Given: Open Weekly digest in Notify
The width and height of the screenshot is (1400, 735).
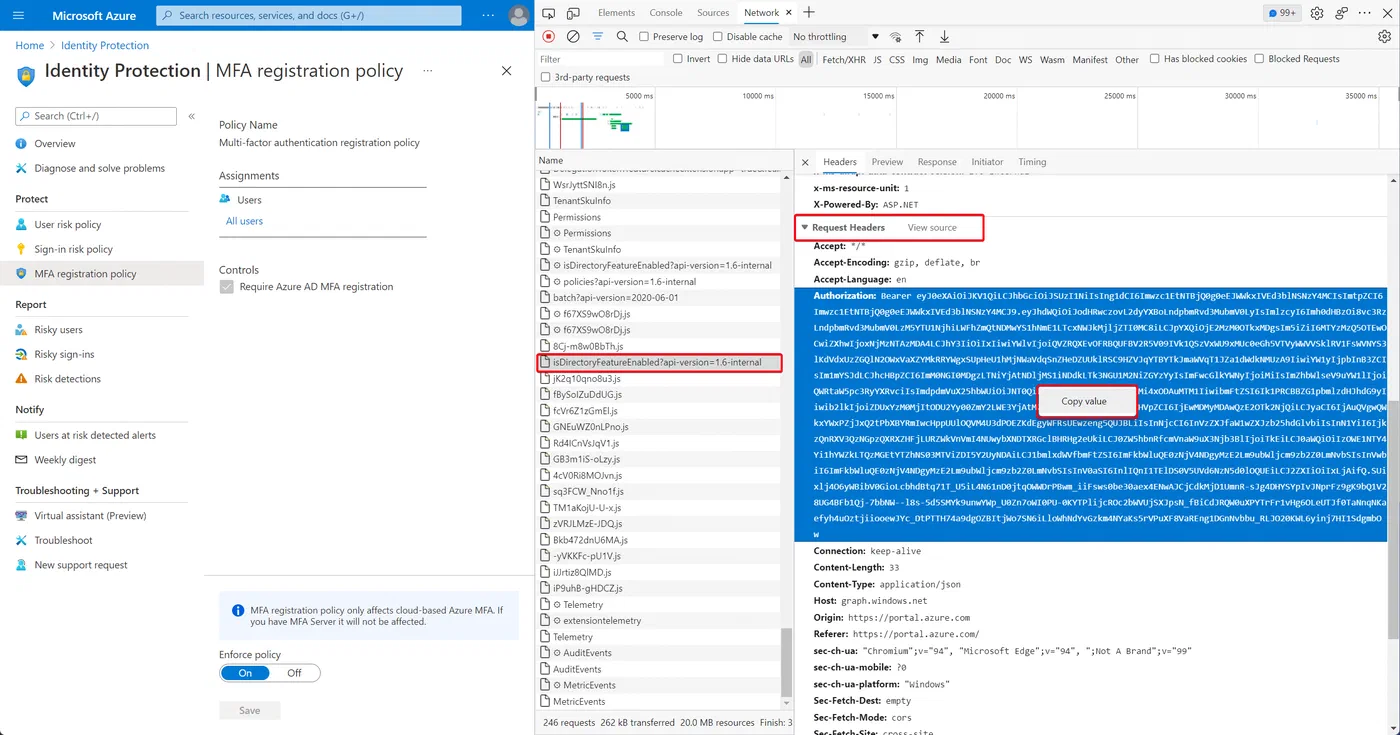Looking at the screenshot, I should pos(65,460).
